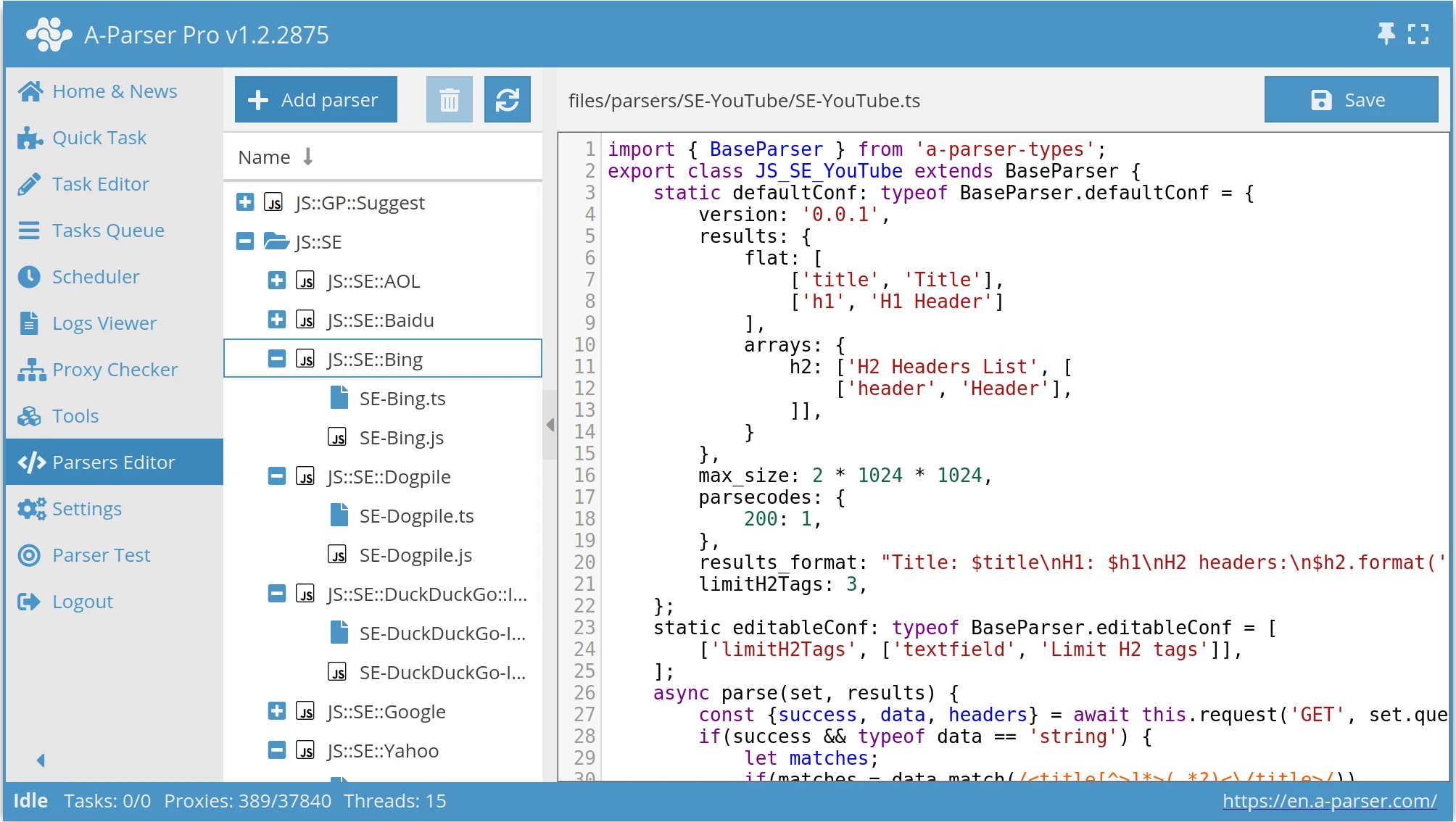Viewport: 1456px width, 822px height.
Task: Toggle window pinning with pin icon
Action: coord(1386,33)
